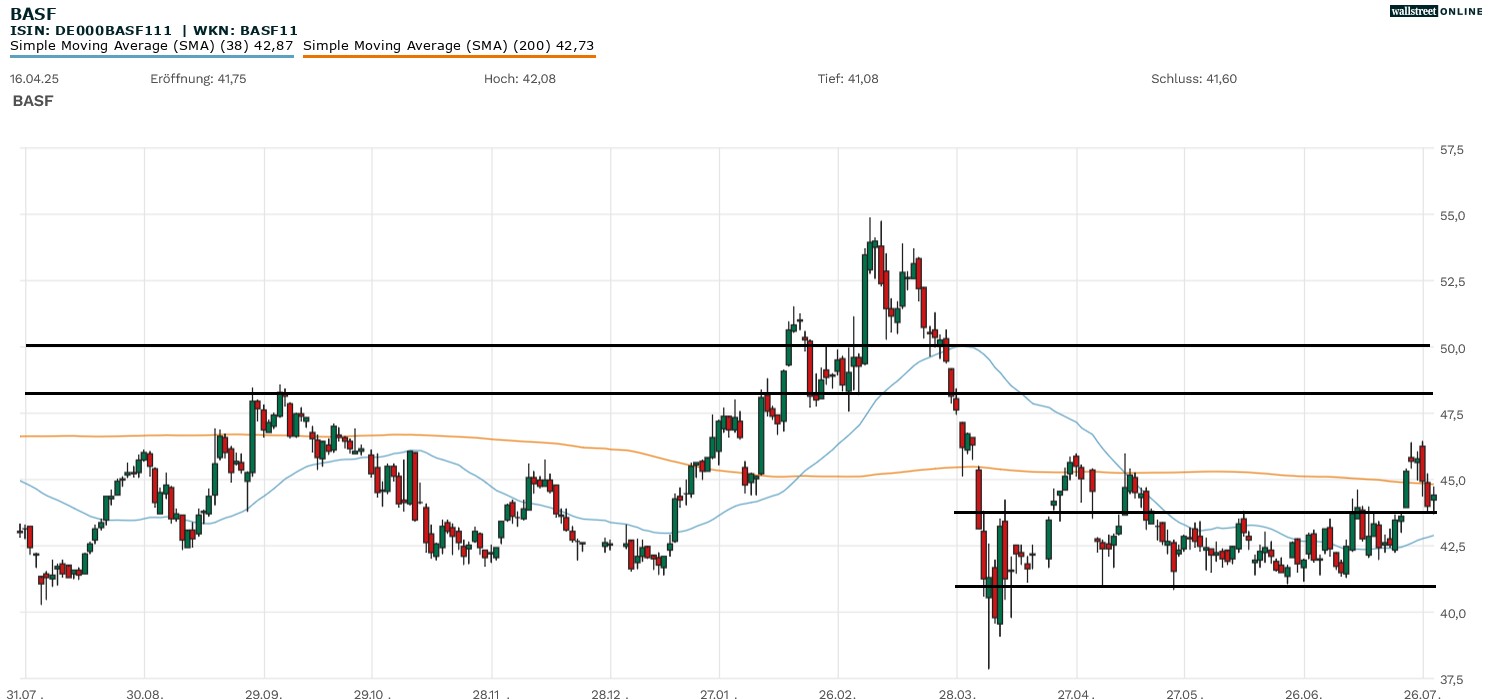Viewport: 1490px width, 699px height.
Task: Click the gray BASF chart series label
Action: pos(33,101)
